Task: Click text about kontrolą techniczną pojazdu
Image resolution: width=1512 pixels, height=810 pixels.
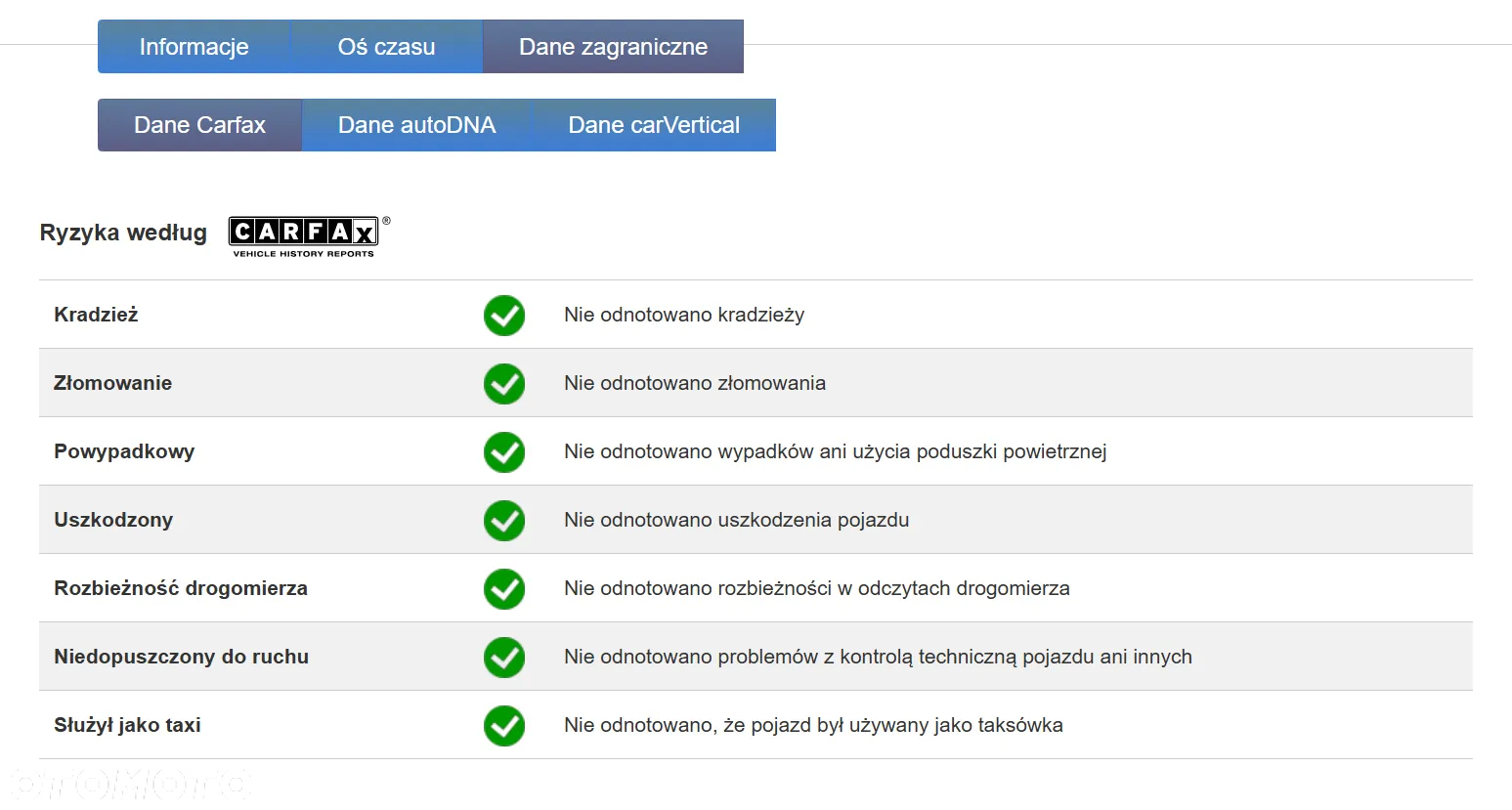Action: [878, 657]
